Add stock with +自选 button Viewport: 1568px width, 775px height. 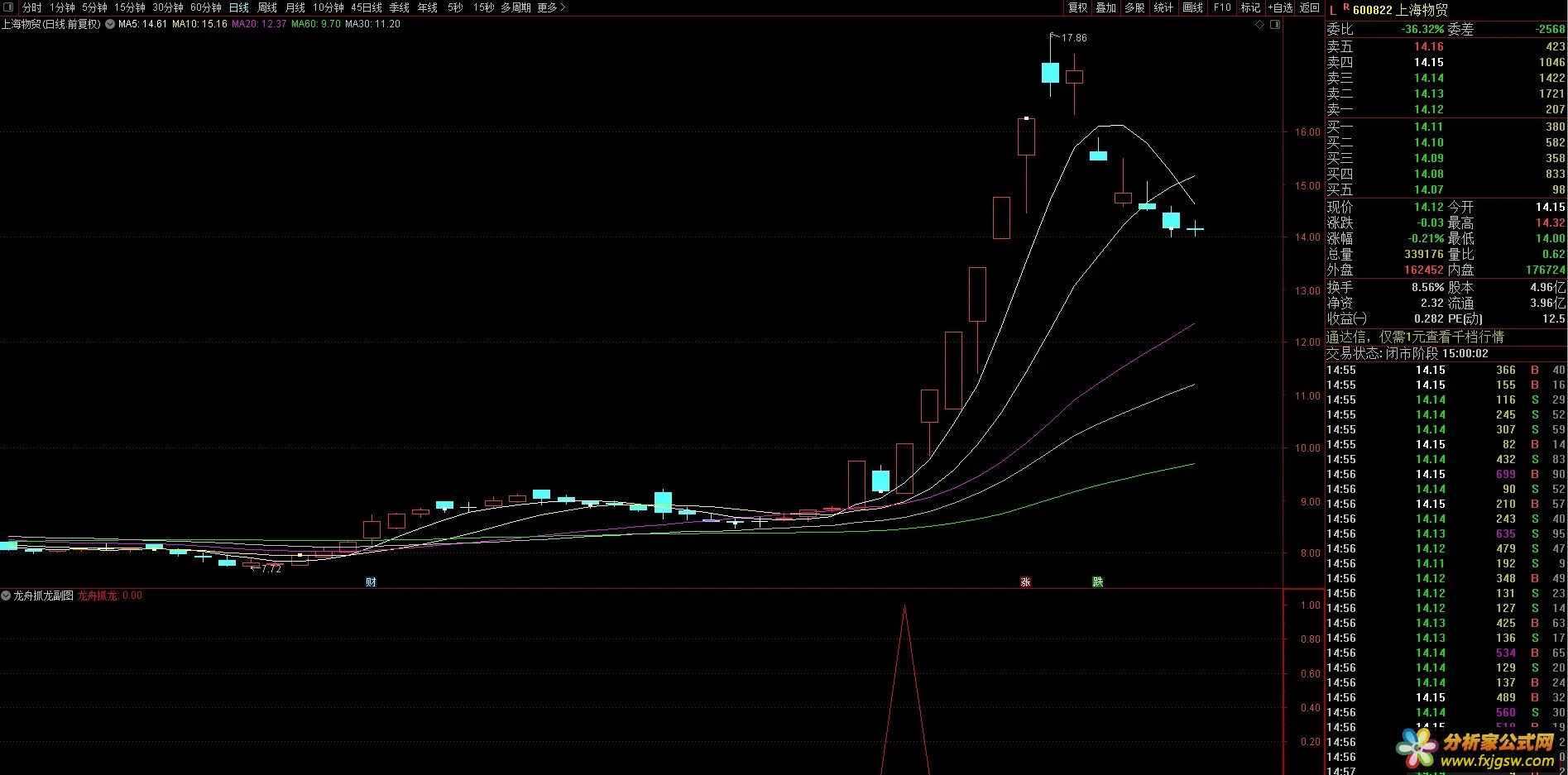(1280, 7)
